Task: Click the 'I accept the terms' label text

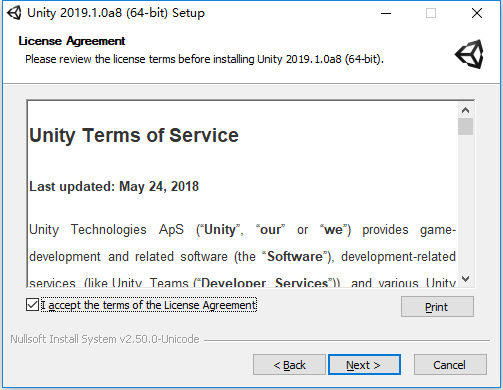Action: point(149,305)
